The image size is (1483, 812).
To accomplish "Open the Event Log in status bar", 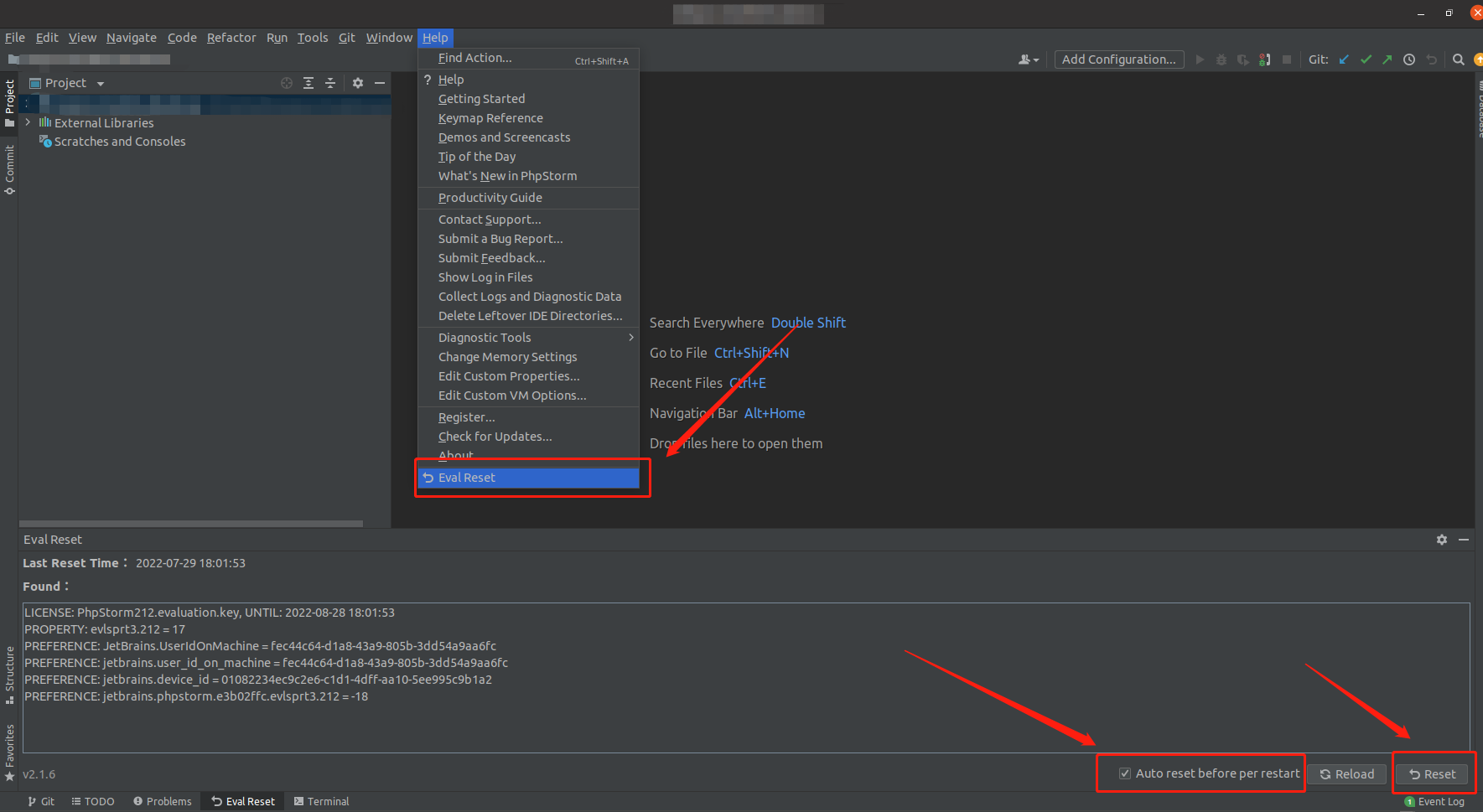I will pos(1434,802).
